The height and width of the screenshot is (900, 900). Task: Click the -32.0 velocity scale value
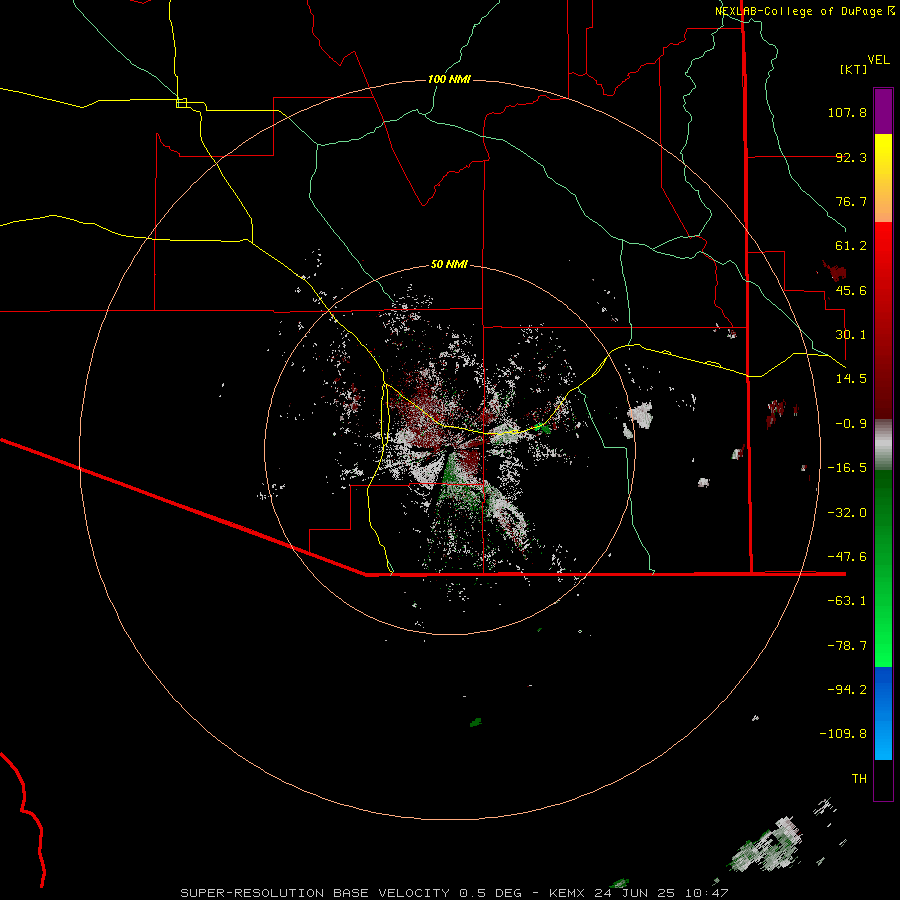click(x=847, y=513)
